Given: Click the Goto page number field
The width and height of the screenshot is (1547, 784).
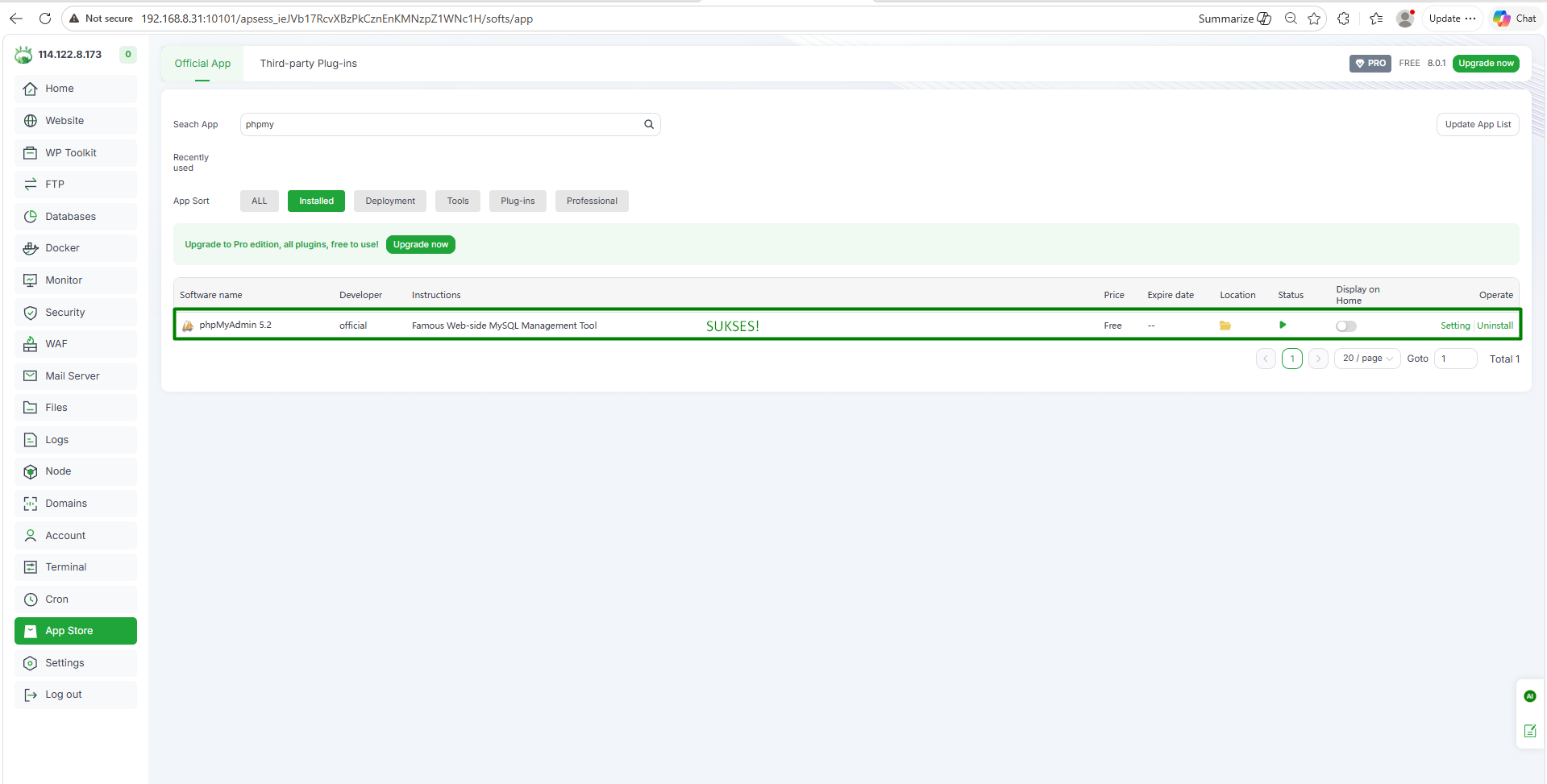Looking at the screenshot, I should (x=1455, y=359).
